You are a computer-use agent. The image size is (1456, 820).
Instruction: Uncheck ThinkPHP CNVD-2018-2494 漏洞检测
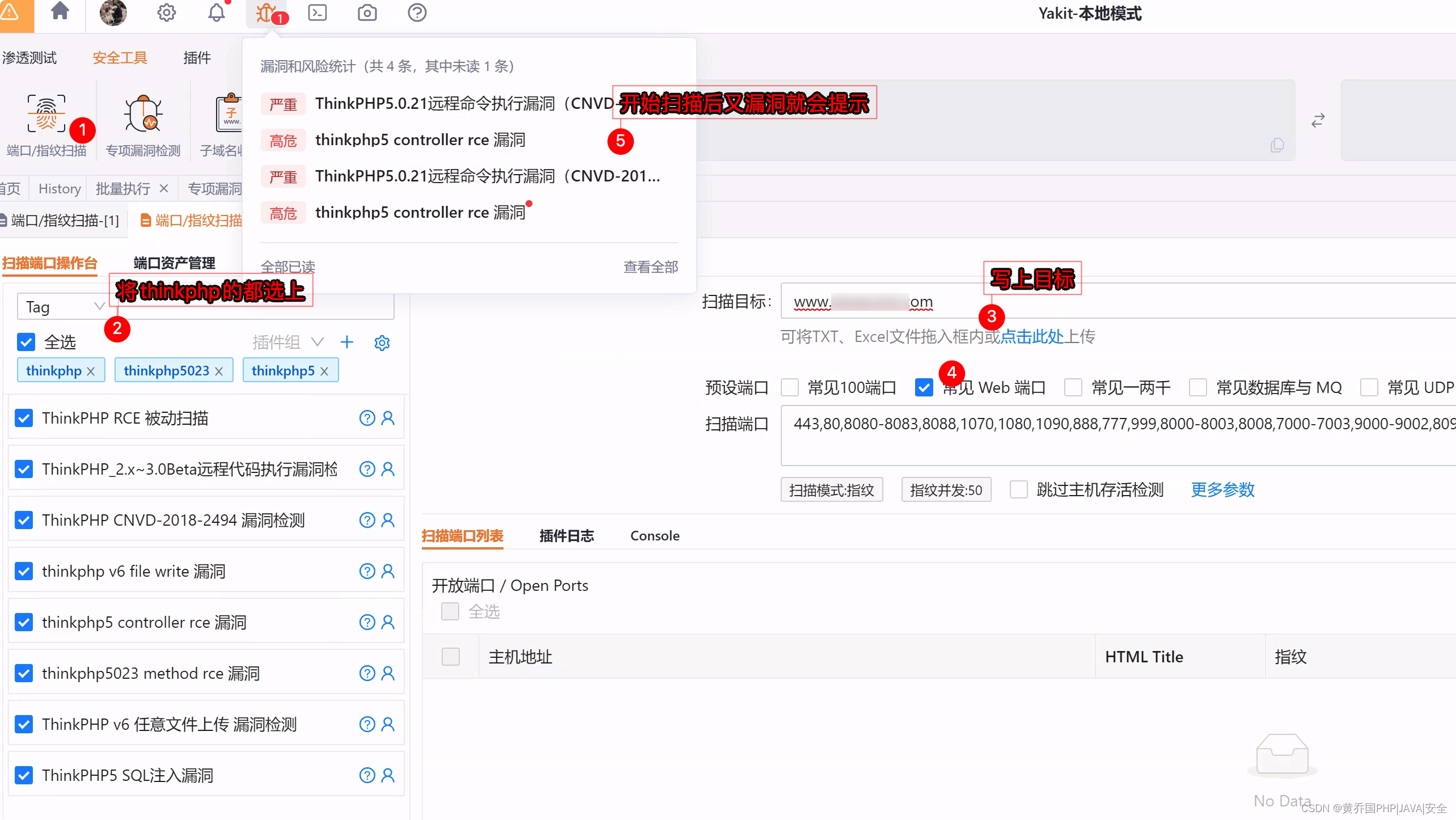(24, 520)
